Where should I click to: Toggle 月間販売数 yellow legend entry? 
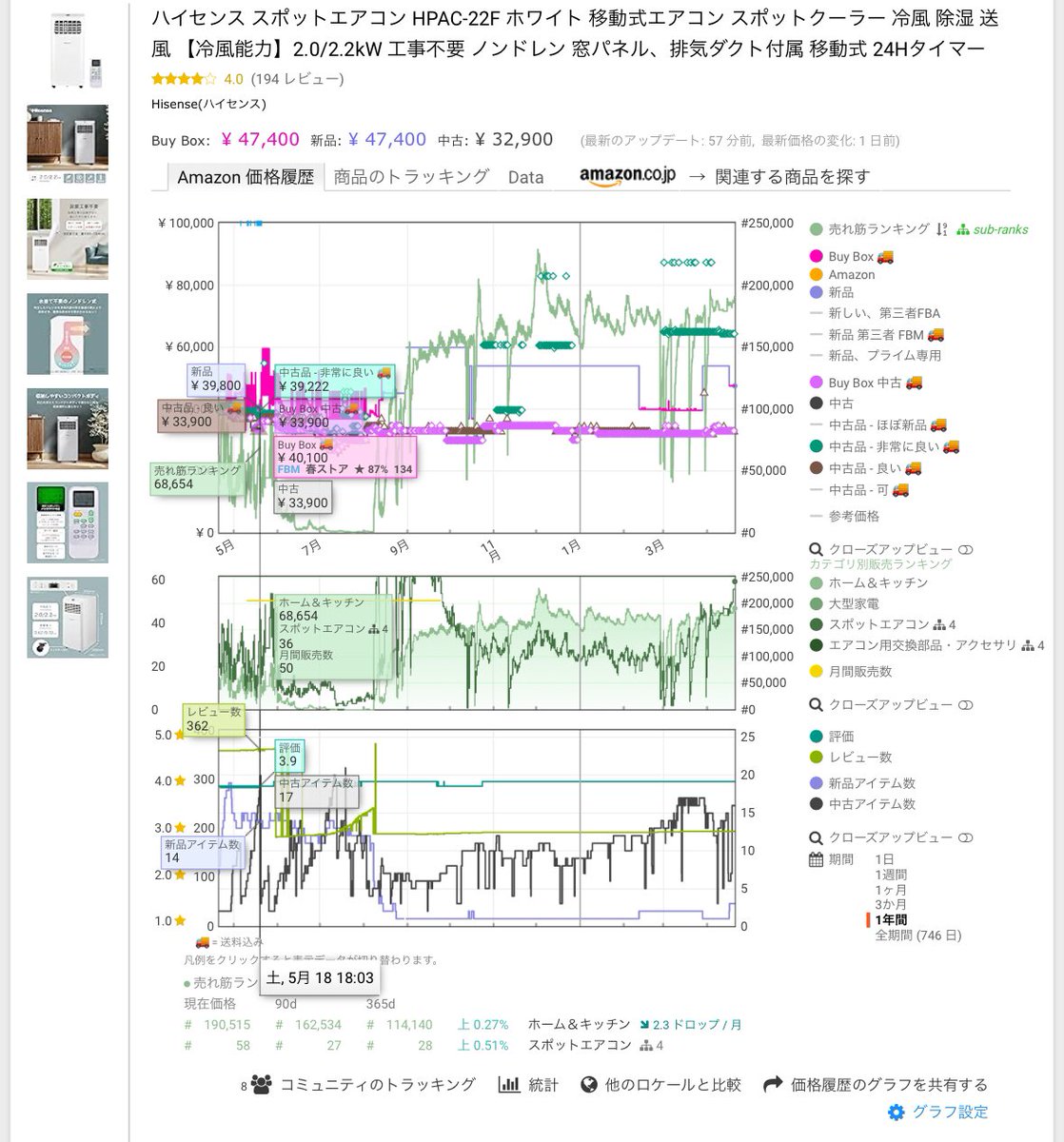pyautogui.click(x=851, y=671)
